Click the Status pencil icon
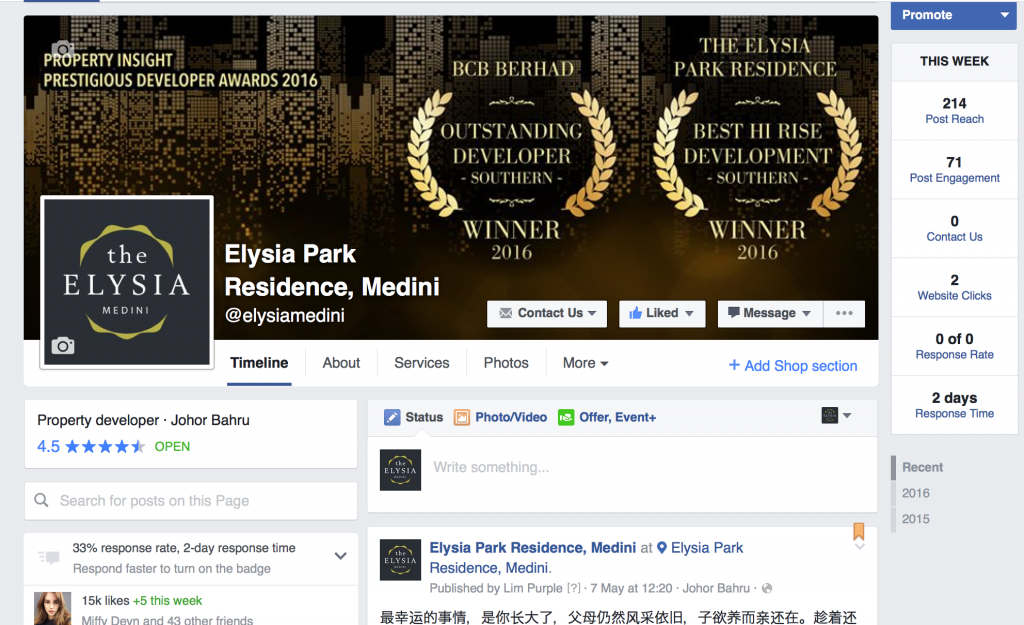This screenshot has width=1024, height=625. coord(392,417)
